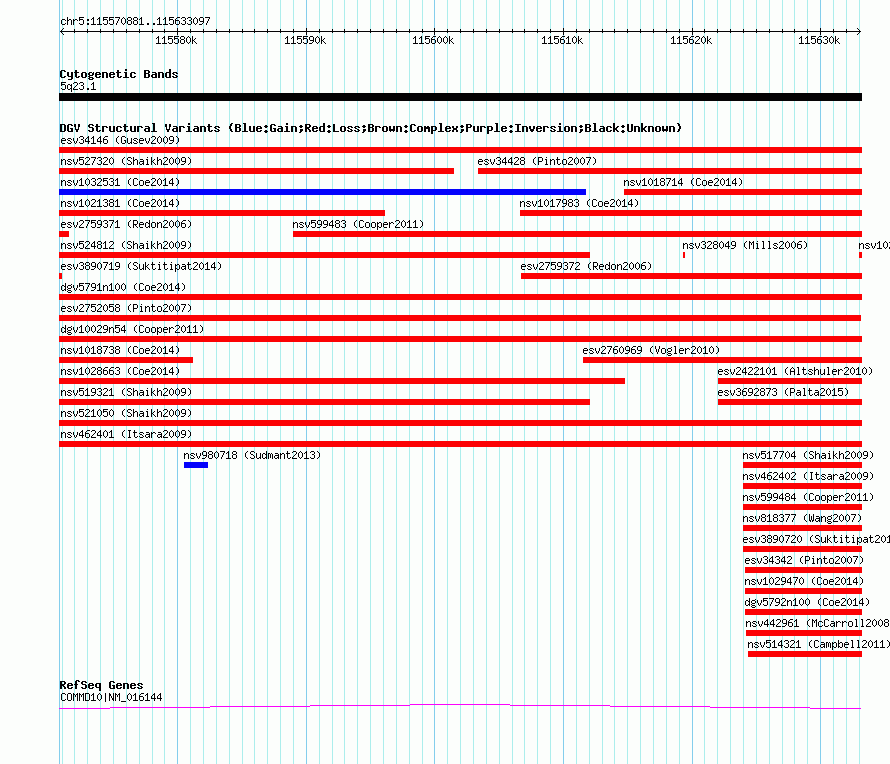
Task: Open the nsv1018738 (Coe2014) variant
Action: tap(120, 350)
